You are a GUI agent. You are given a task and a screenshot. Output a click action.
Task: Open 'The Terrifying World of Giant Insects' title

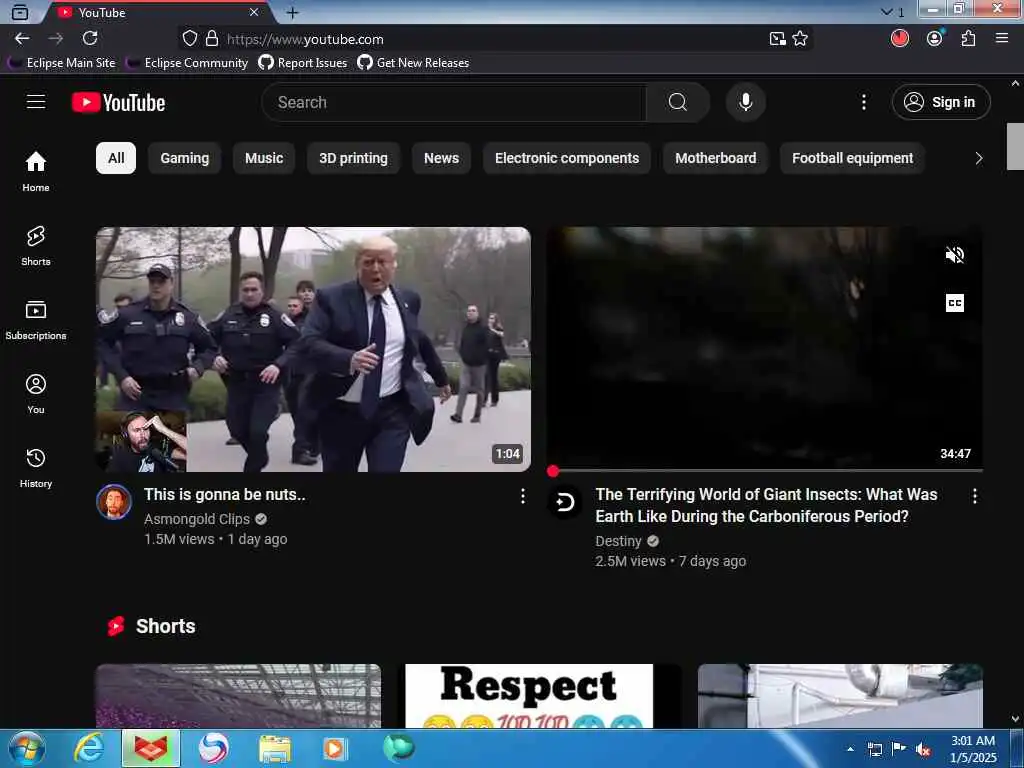pyautogui.click(x=766, y=505)
